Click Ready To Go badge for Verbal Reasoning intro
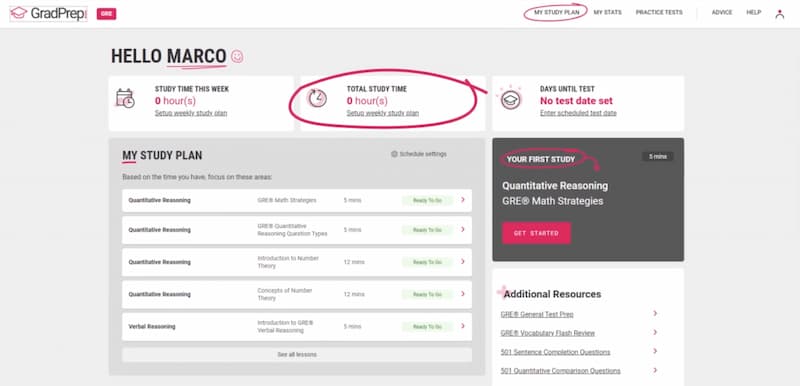The height and width of the screenshot is (386, 800). coord(428,326)
